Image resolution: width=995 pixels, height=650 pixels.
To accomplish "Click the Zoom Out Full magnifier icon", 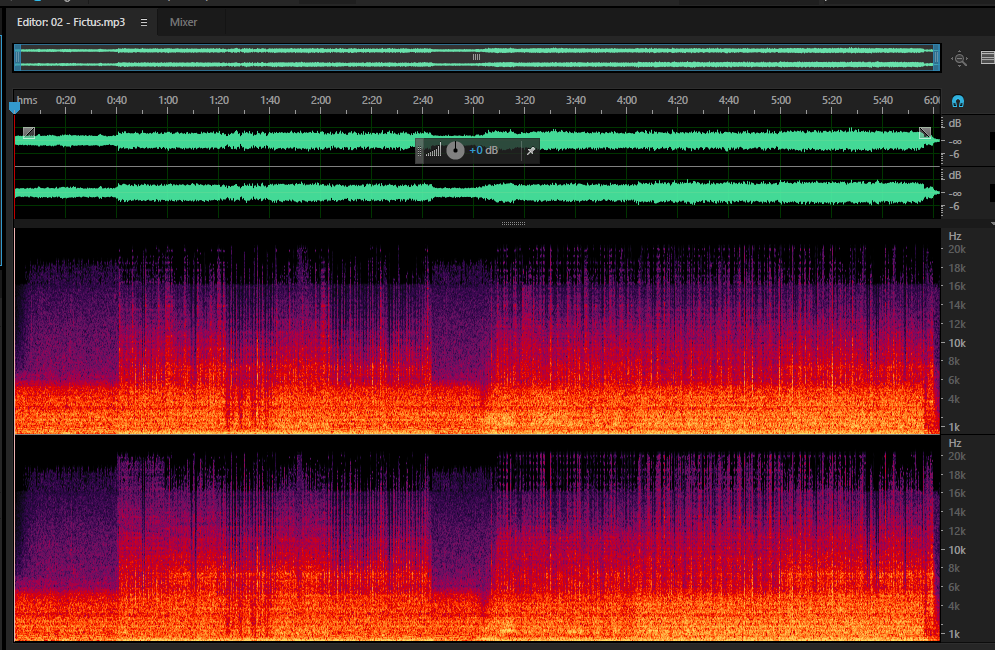I will tap(959, 59).
